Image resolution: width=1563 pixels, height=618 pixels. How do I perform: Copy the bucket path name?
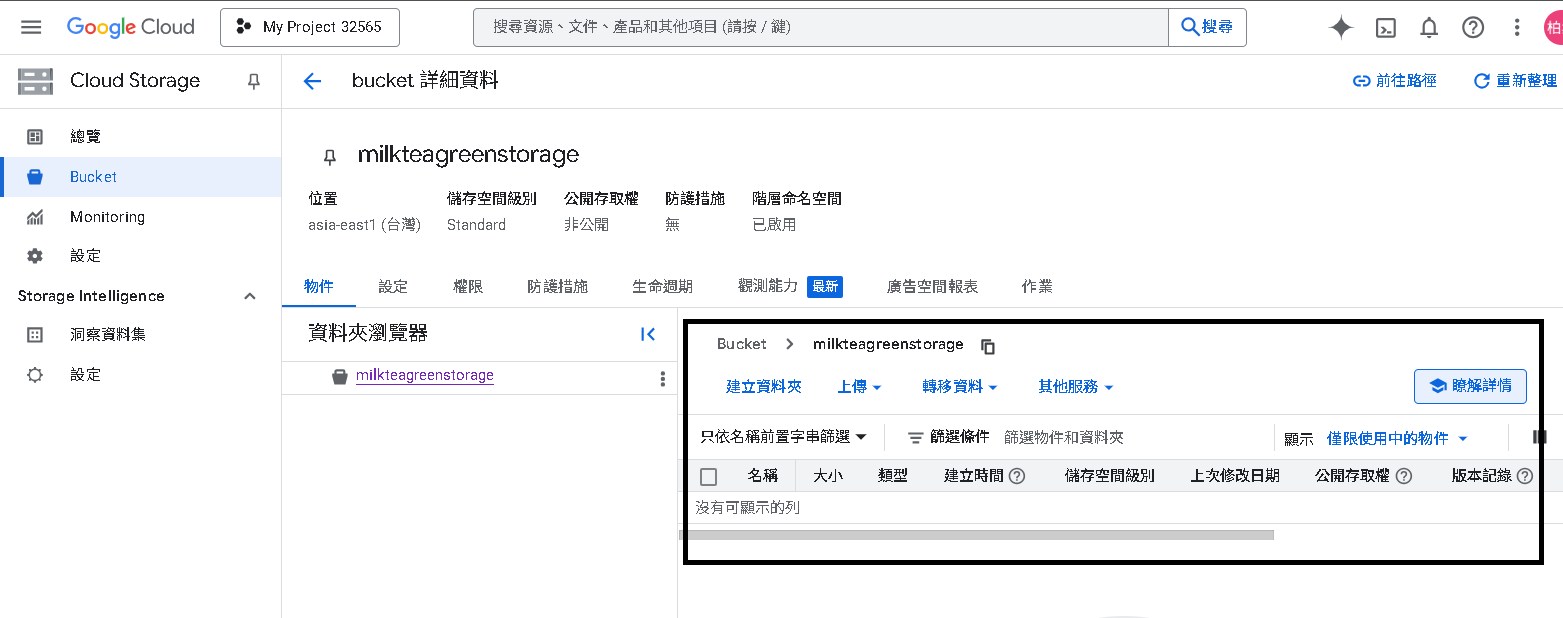(988, 346)
